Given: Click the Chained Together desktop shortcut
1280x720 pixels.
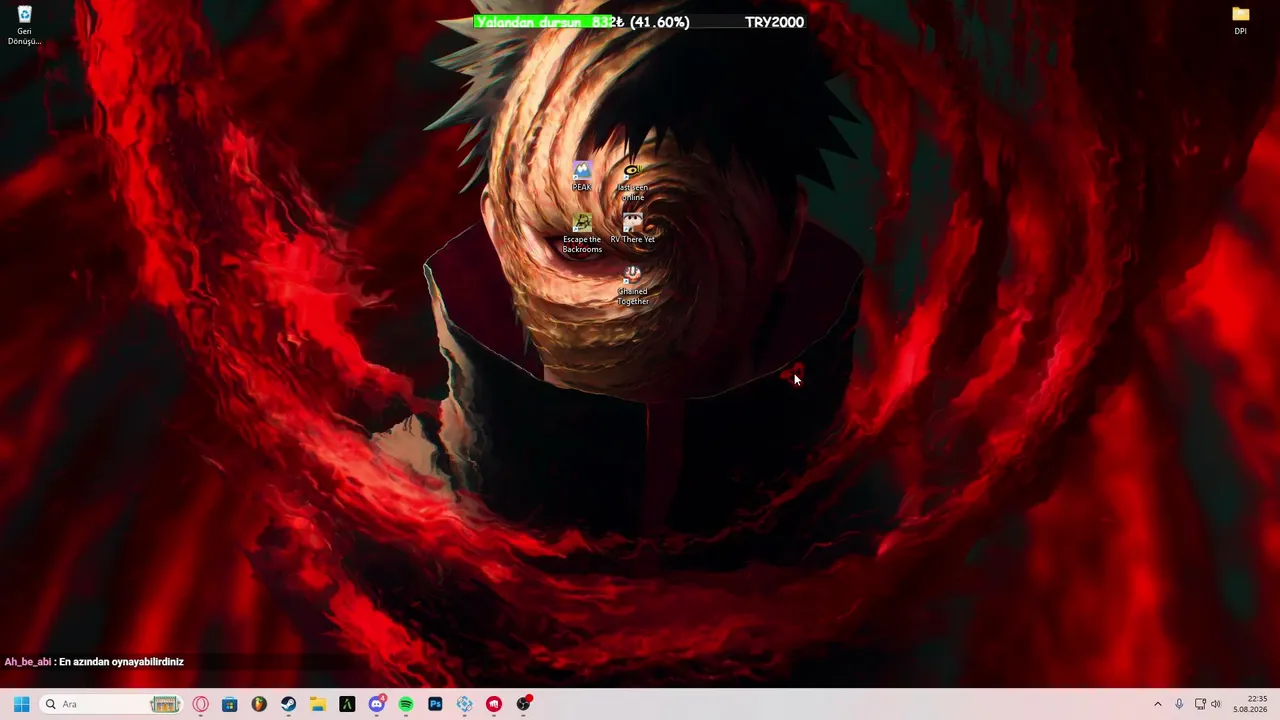Looking at the screenshot, I should coord(632,285).
